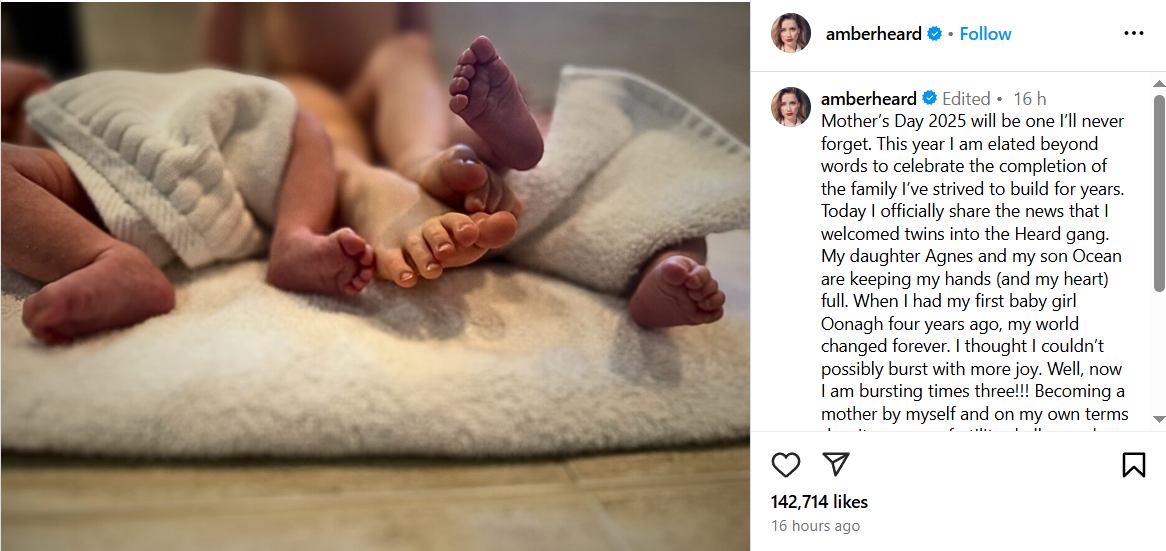Like the post with the heart icon
Viewport: 1166px width, 551px height.
tap(786, 465)
